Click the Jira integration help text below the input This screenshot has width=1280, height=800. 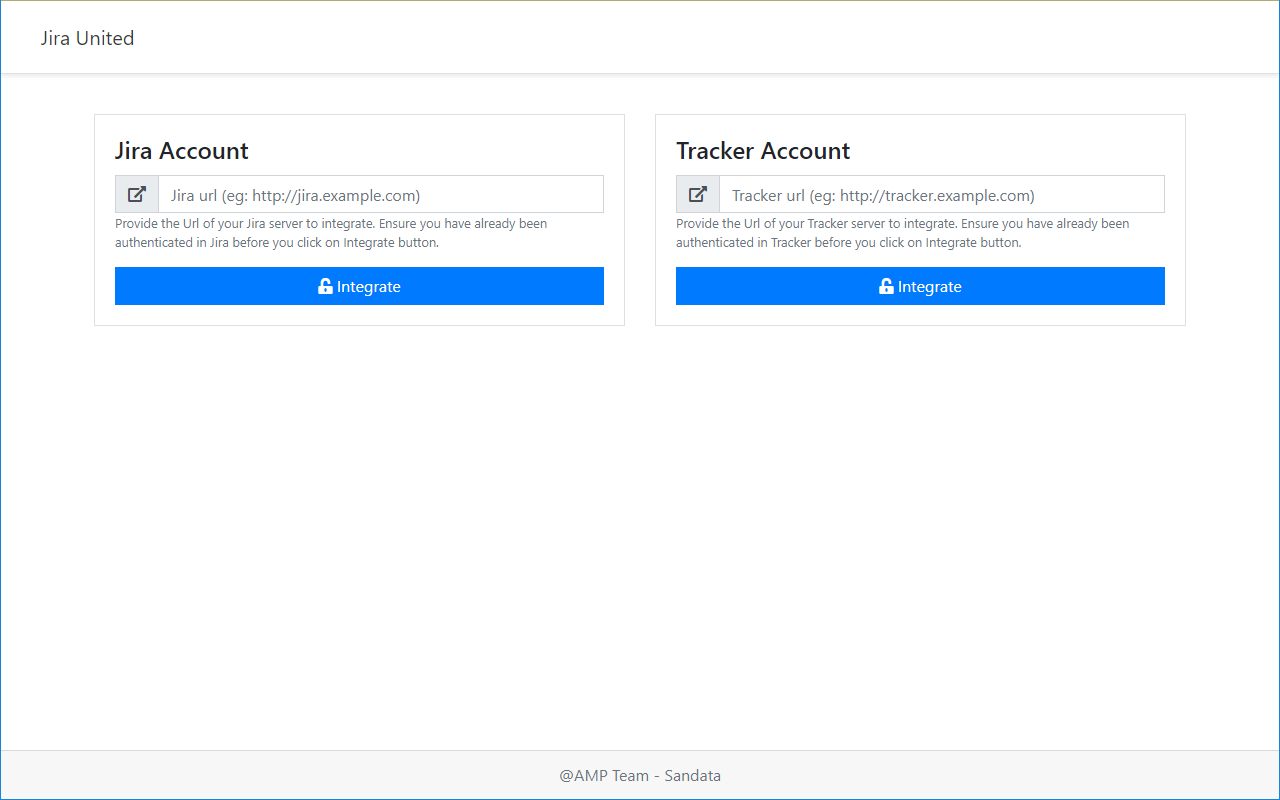click(x=330, y=233)
